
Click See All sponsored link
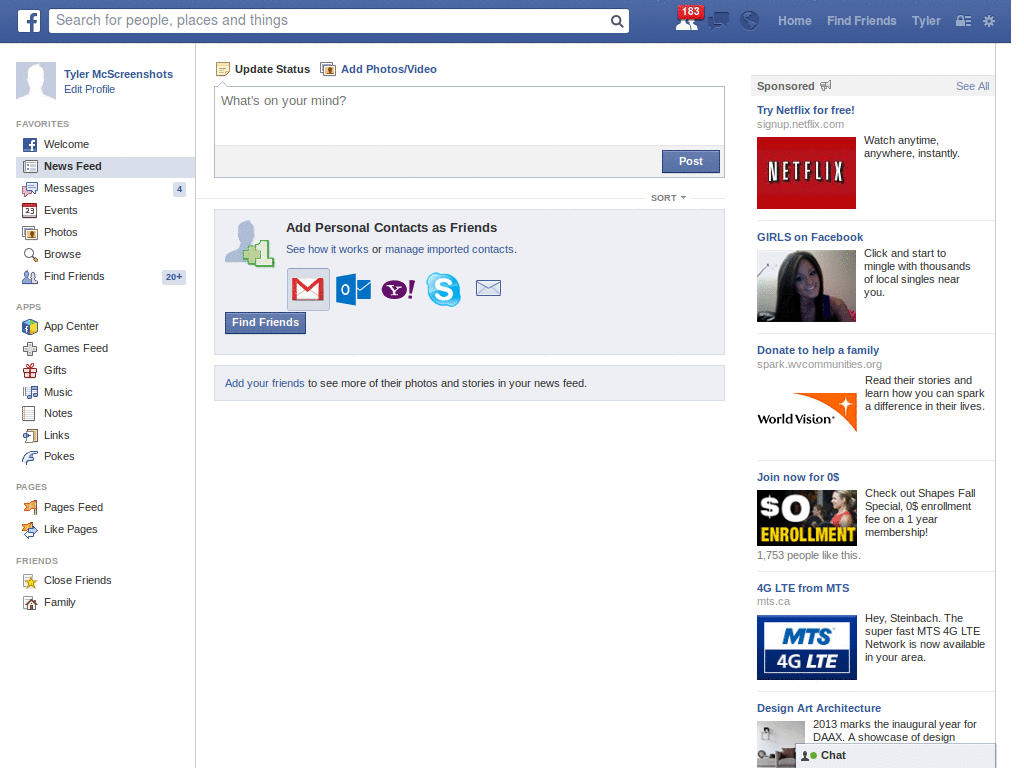(972, 86)
